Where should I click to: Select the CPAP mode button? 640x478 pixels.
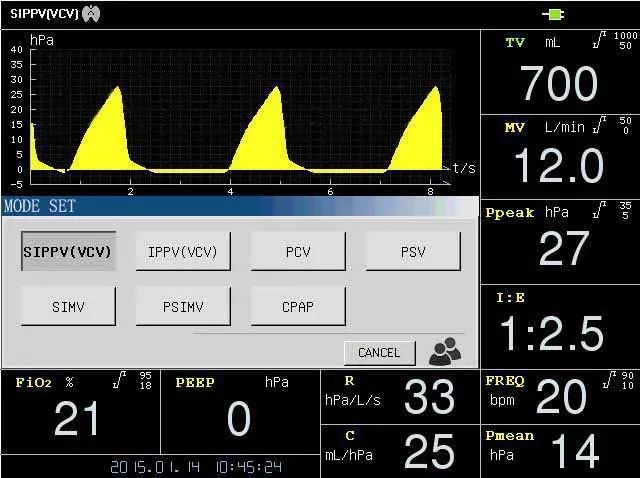(298, 307)
